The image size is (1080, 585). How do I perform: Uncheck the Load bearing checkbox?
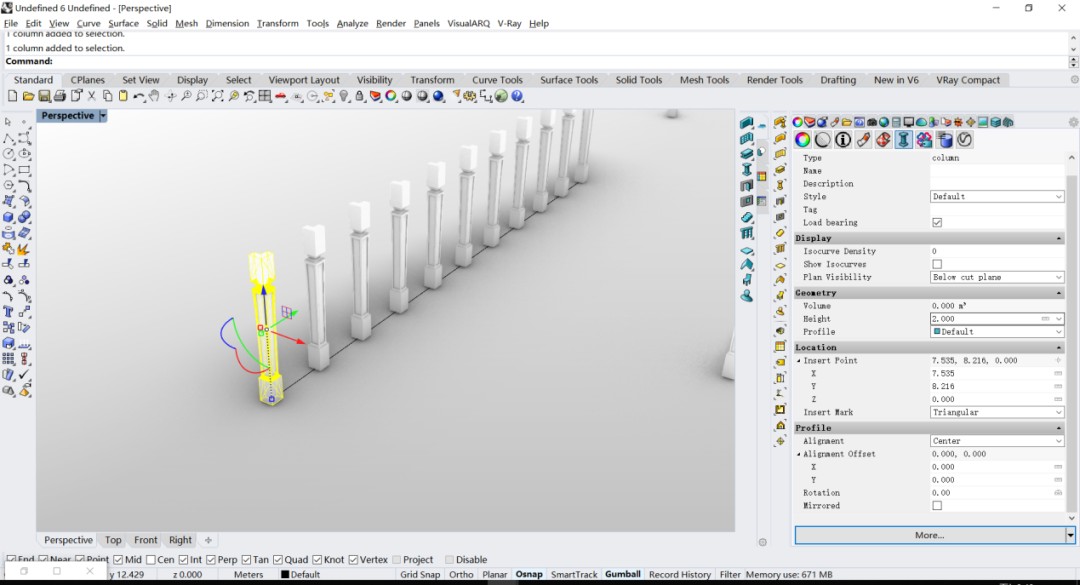click(x=937, y=223)
